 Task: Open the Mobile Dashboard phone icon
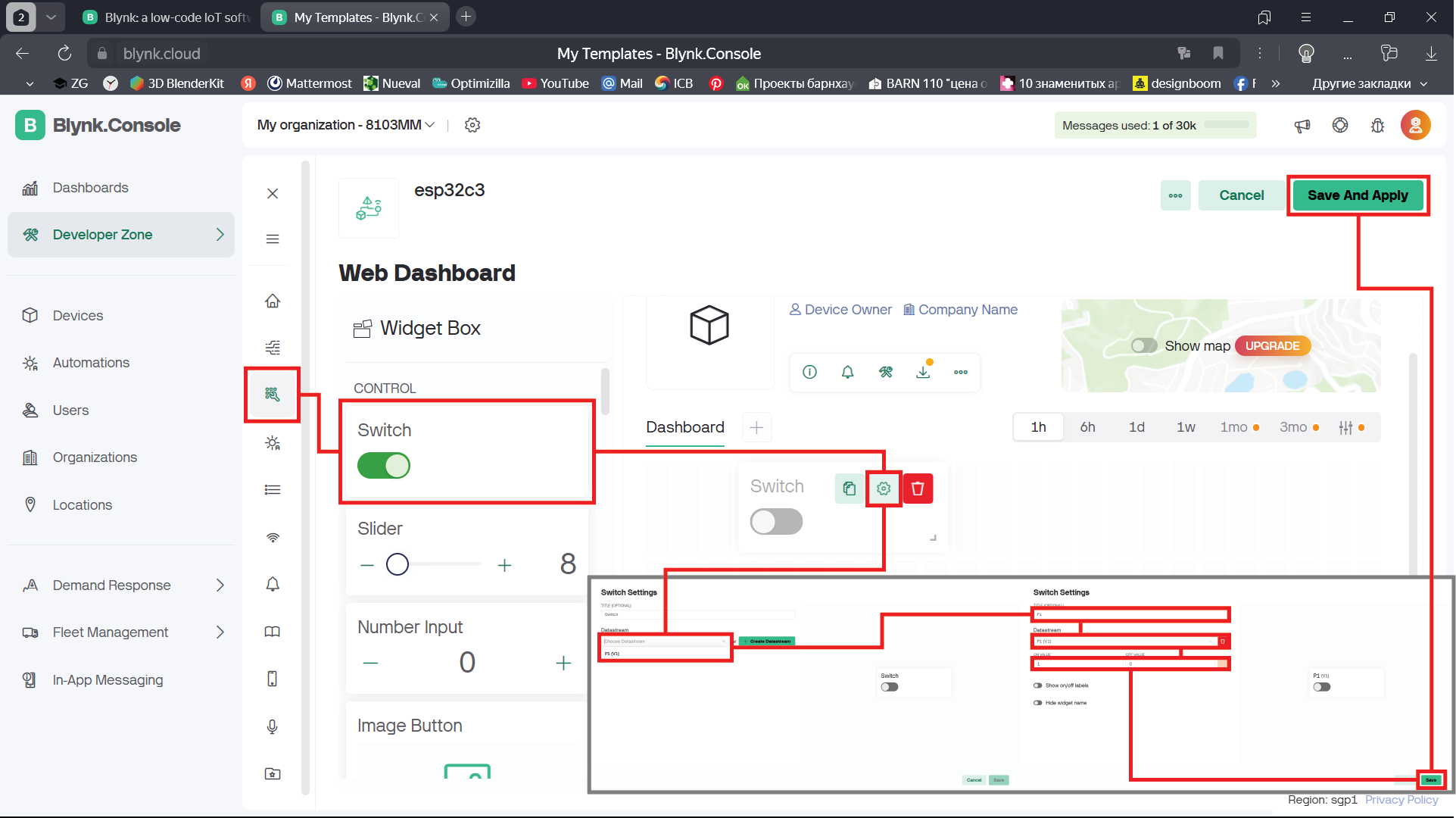pyautogui.click(x=273, y=679)
